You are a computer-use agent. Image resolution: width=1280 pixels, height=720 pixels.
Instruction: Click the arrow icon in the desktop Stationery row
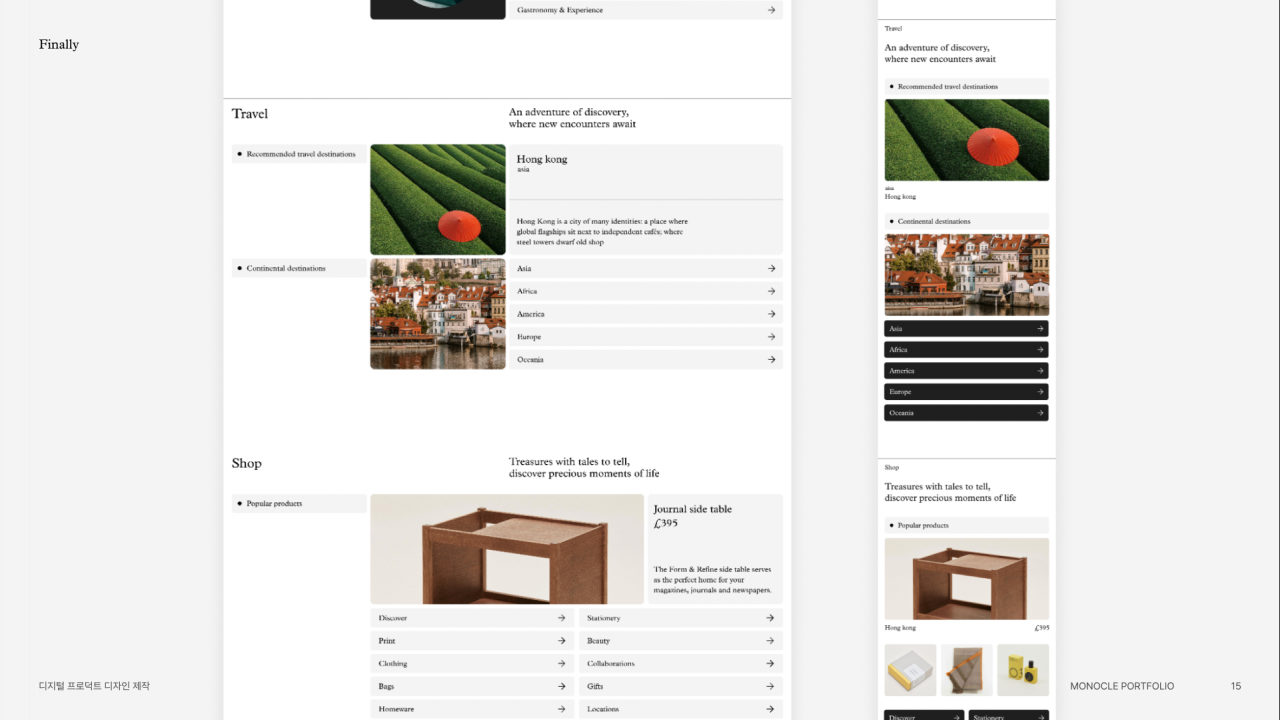770,618
